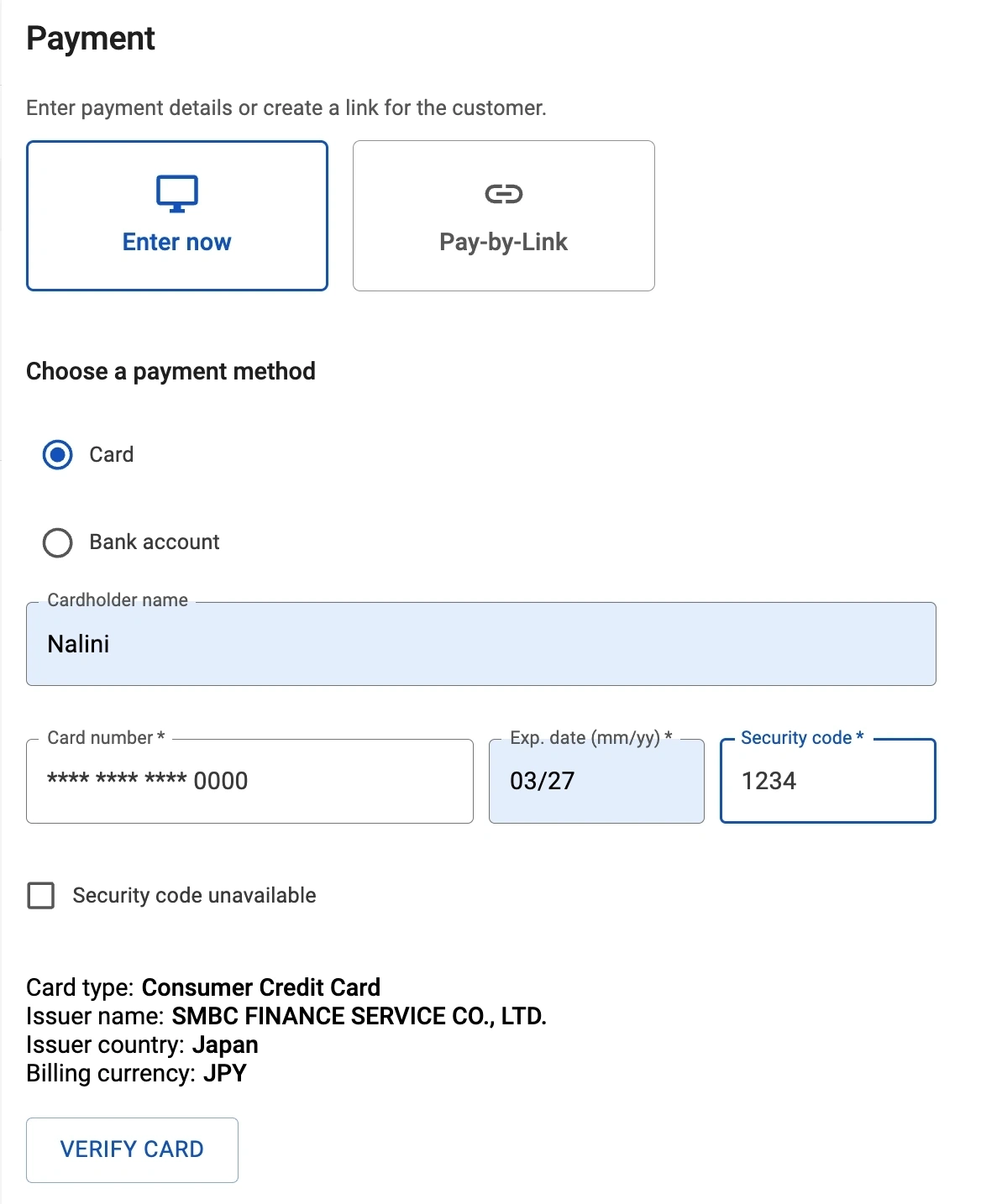981x1204 pixels.
Task: Focus the Card number input field
Action: click(x=249, y=781)
